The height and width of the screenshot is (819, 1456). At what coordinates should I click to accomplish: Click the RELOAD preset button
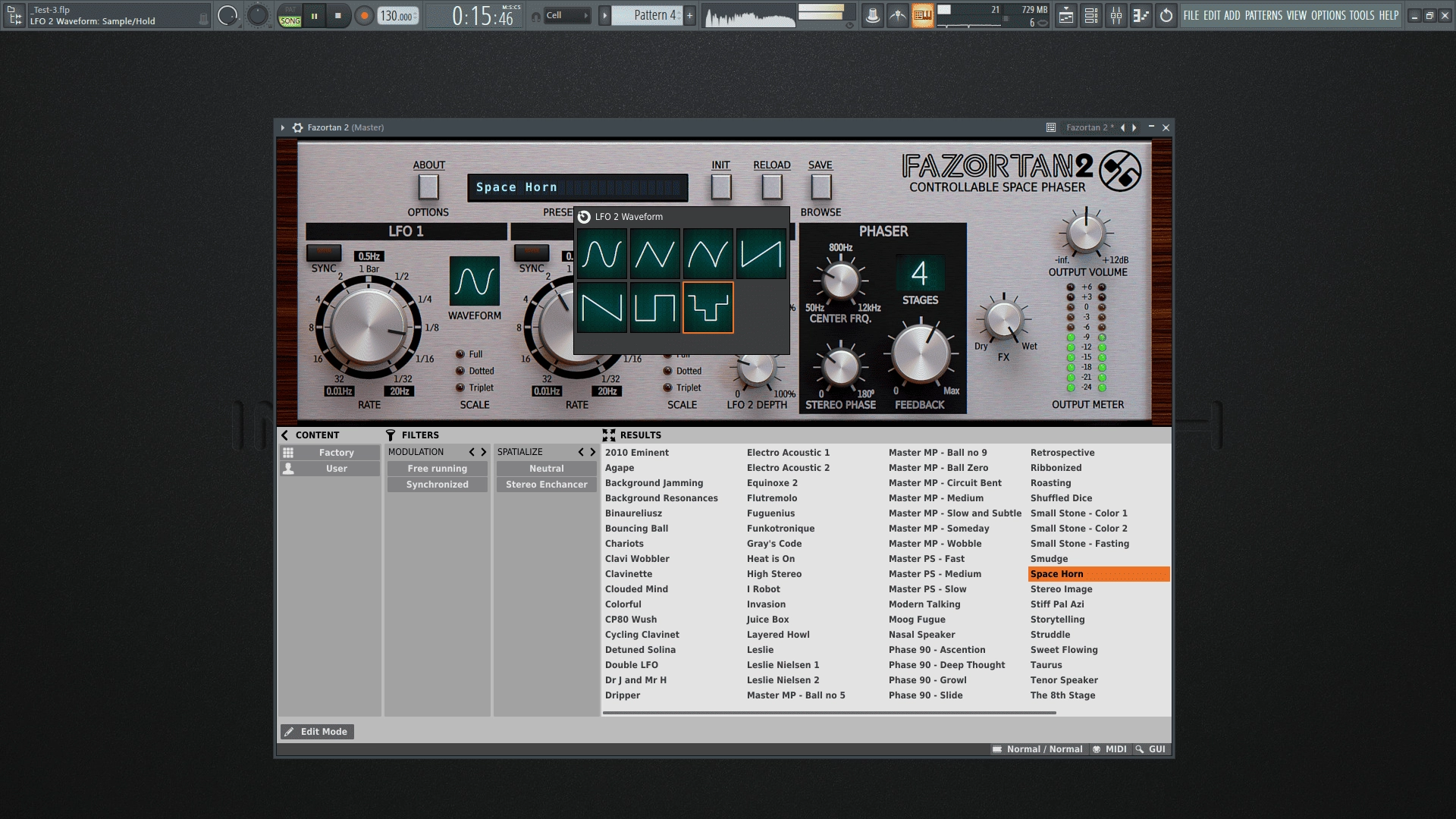[x=772, y=187]
